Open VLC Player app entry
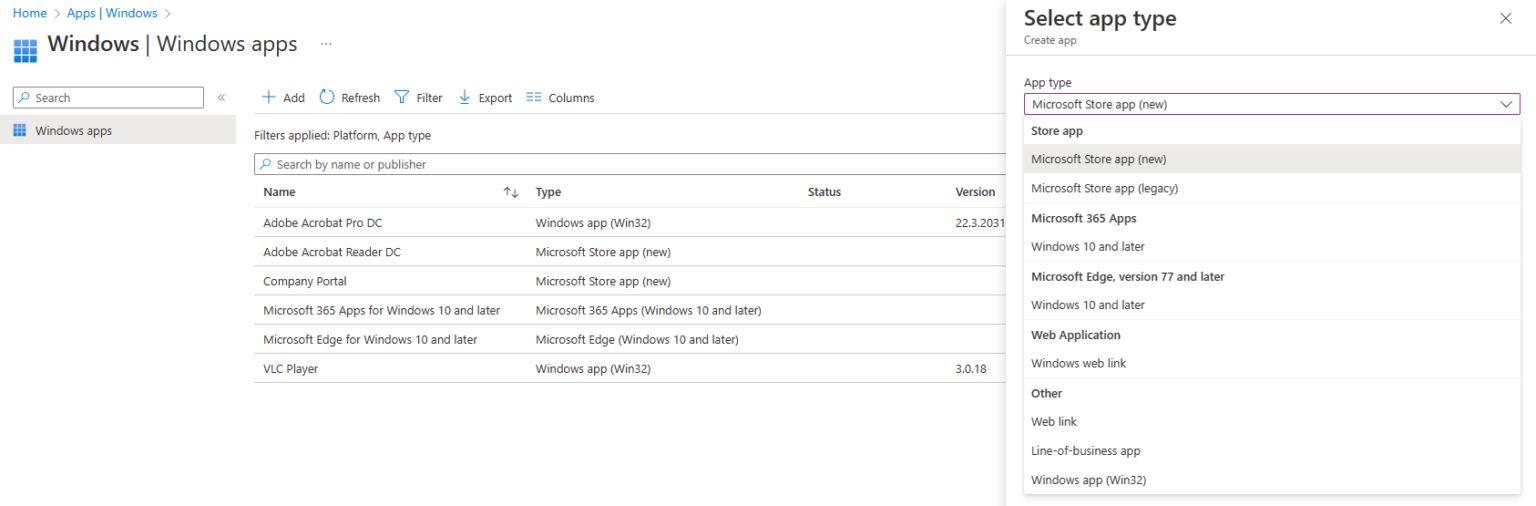Viewport: 1536px width, 506px height. click(x=291, y=368)
